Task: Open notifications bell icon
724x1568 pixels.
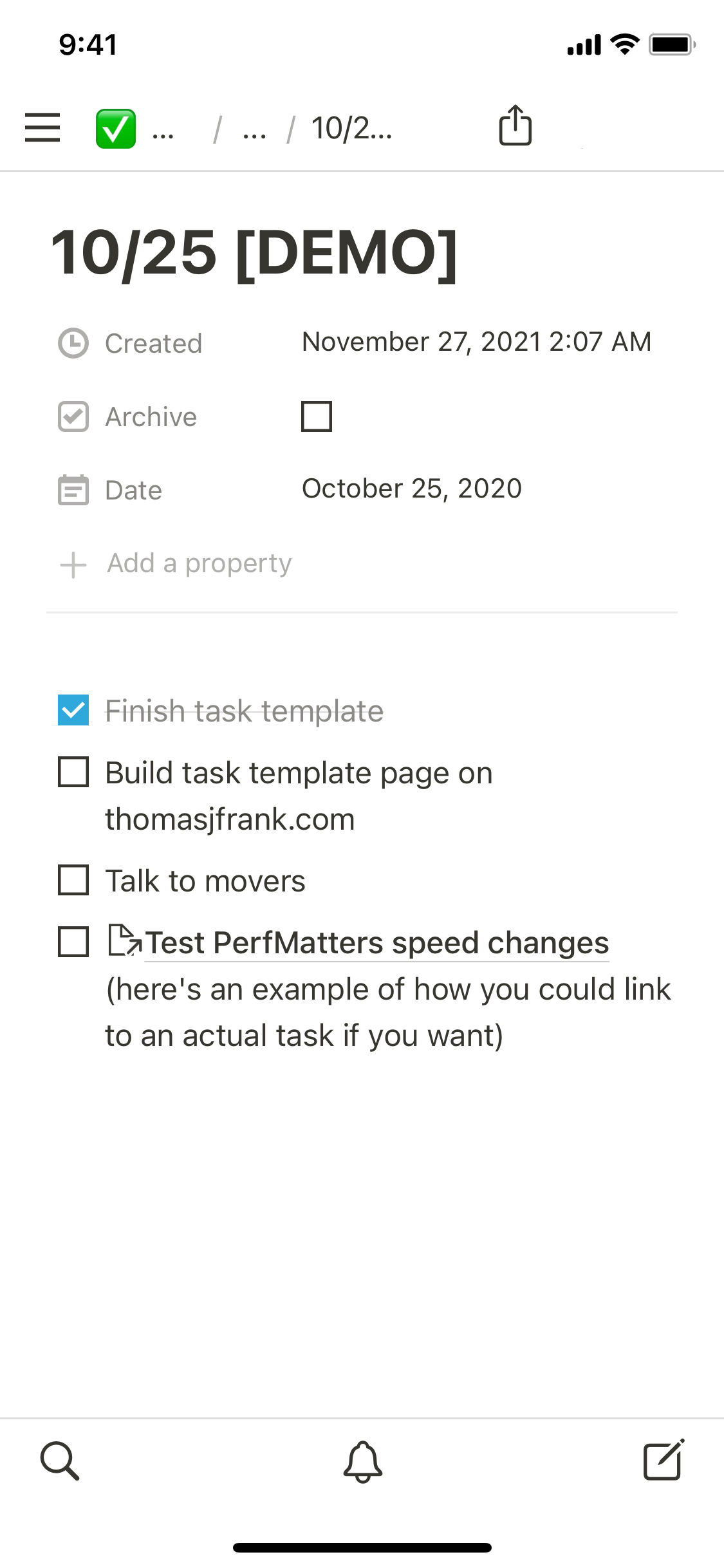Action: pos(362,1461)
